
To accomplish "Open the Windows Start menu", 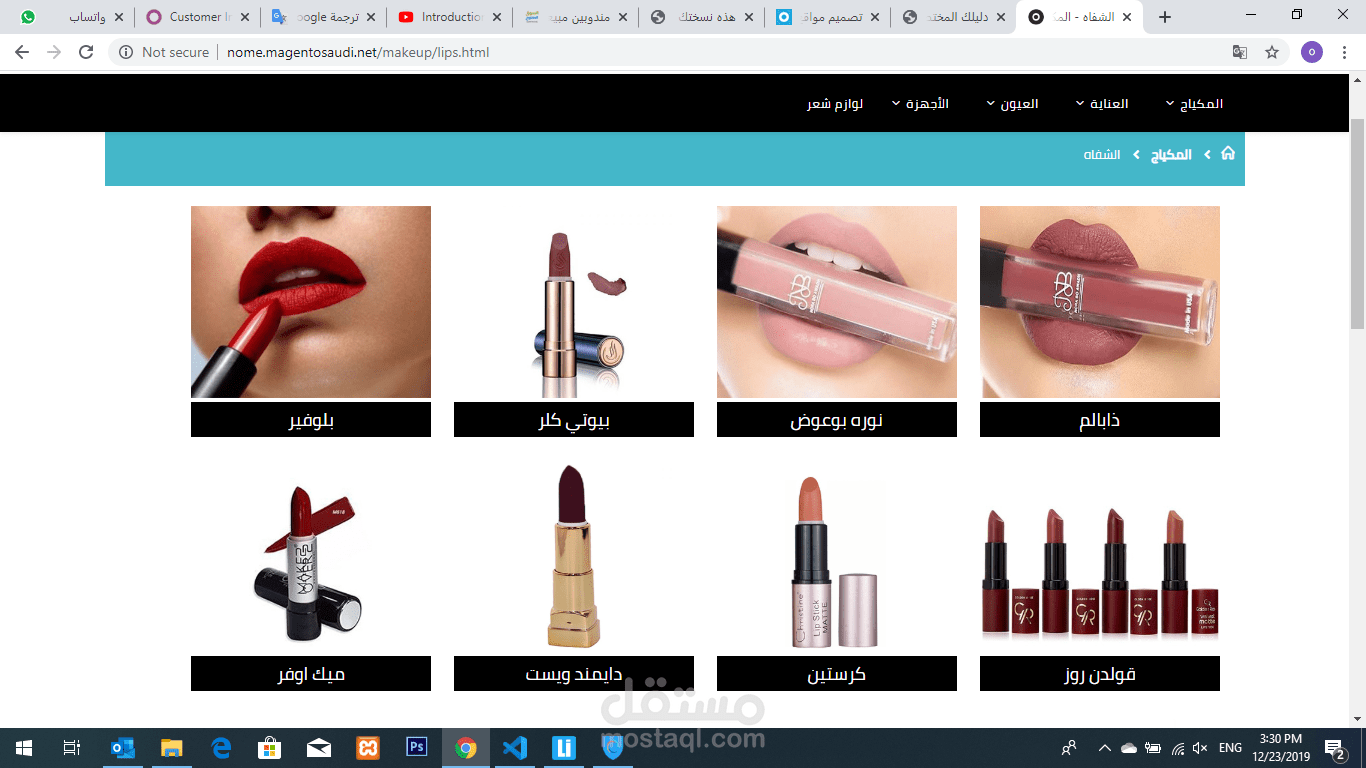I will pyautogui.click(x=24, y=747).
